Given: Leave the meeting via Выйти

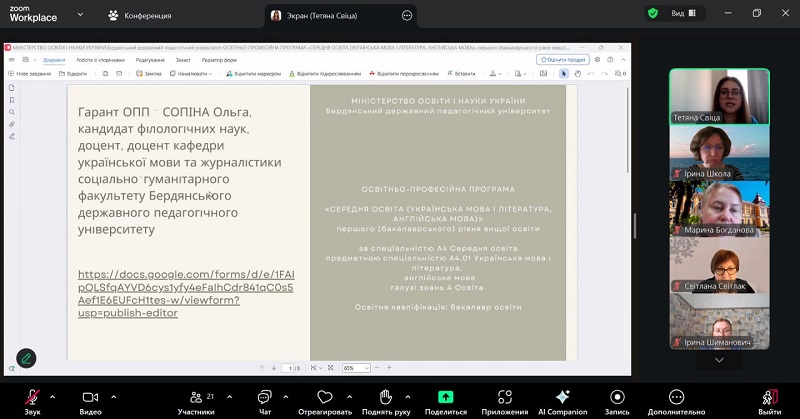Looking at the screenshot, I should click(768, 396).
